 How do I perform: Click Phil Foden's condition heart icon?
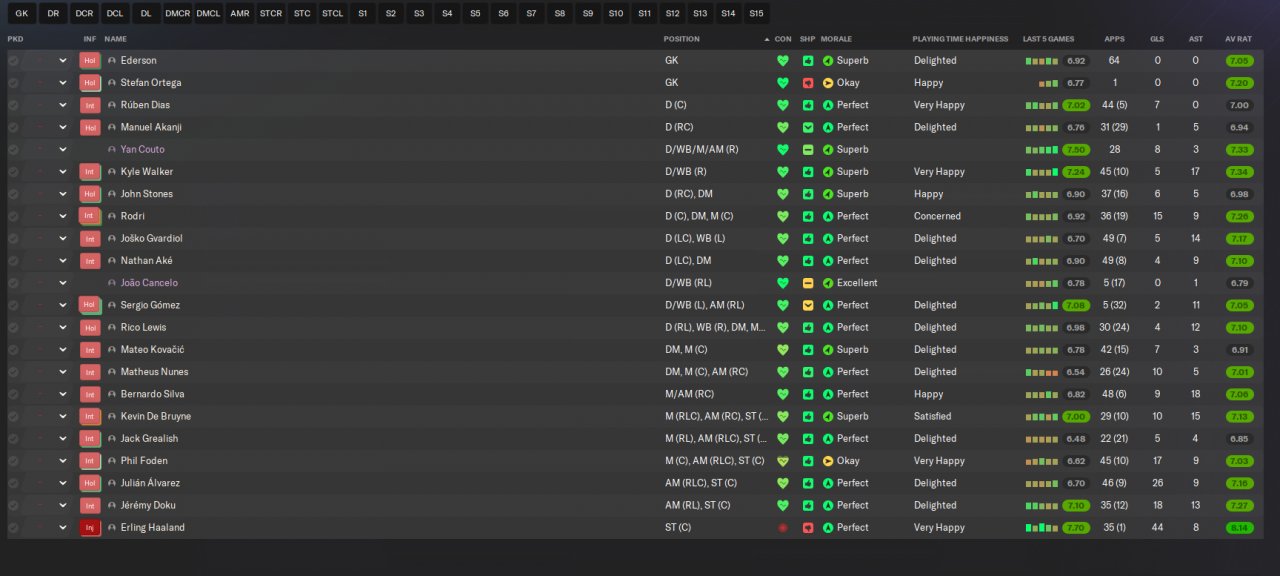tap(783, 461)
